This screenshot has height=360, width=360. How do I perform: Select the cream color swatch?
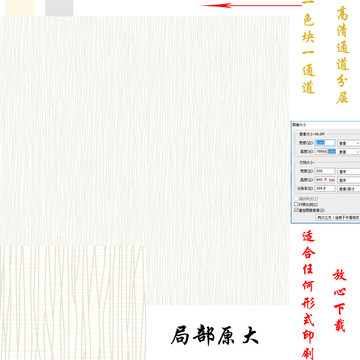20,7
